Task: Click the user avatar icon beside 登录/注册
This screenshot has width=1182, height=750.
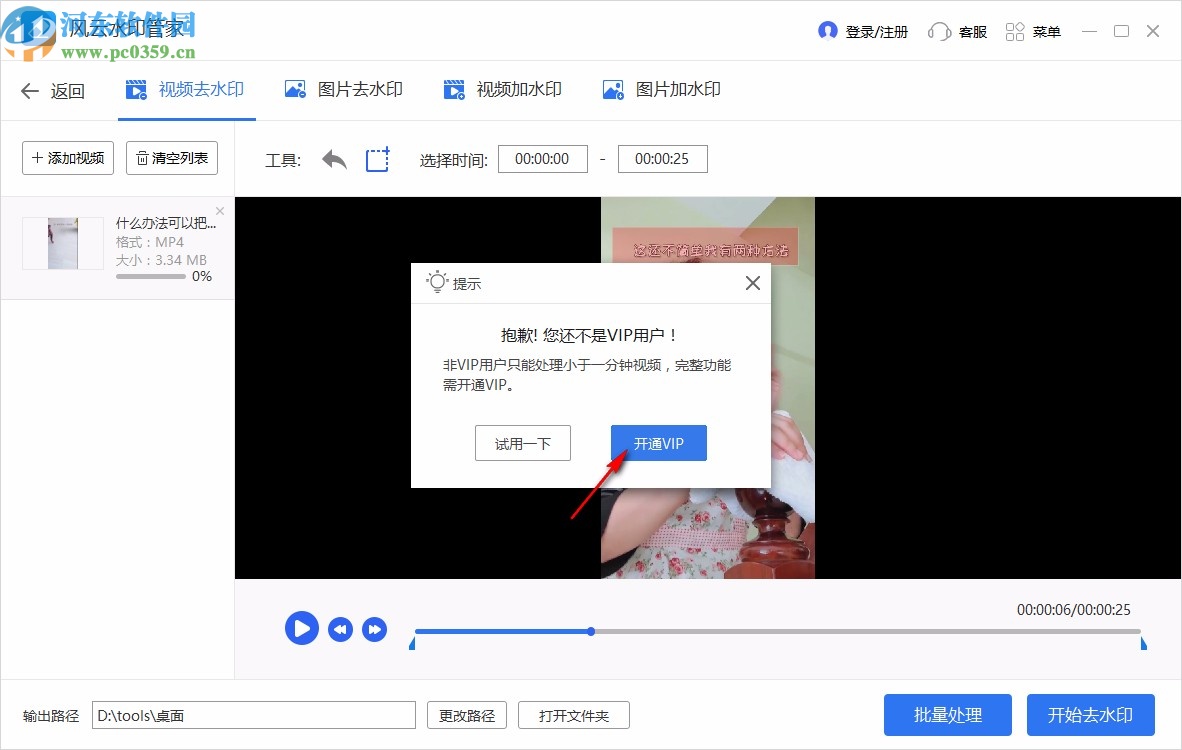Action: click(x=828, y=31)
